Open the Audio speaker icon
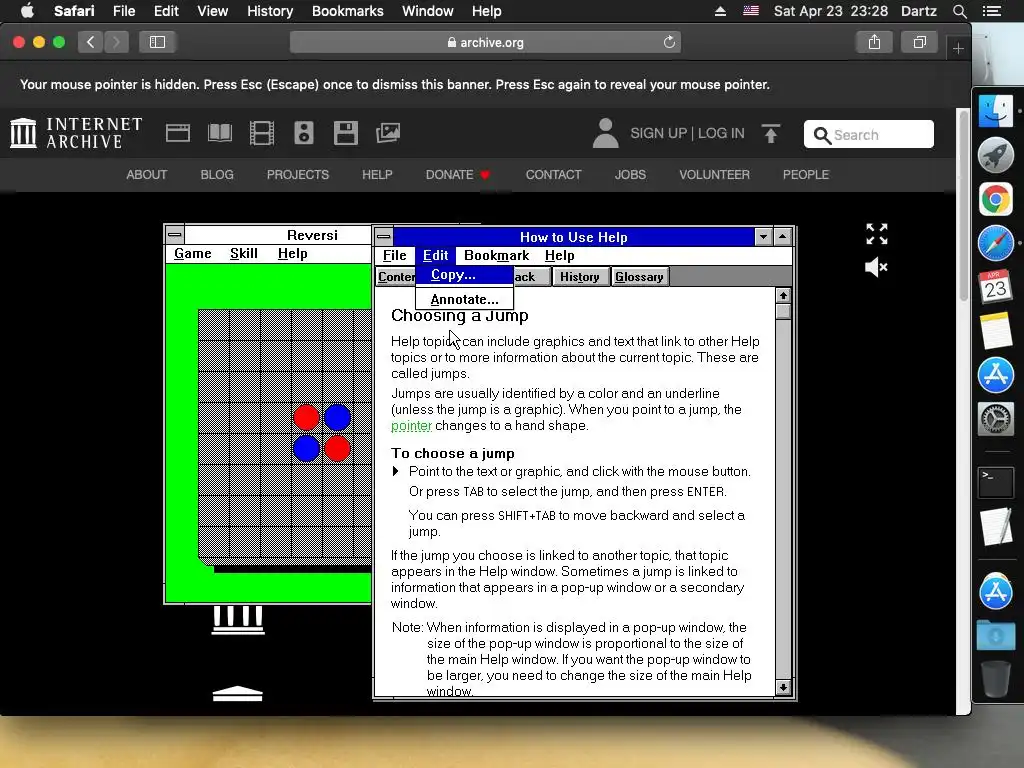Viewport: 1024px width, 768px height. click(x=304, y=133)
